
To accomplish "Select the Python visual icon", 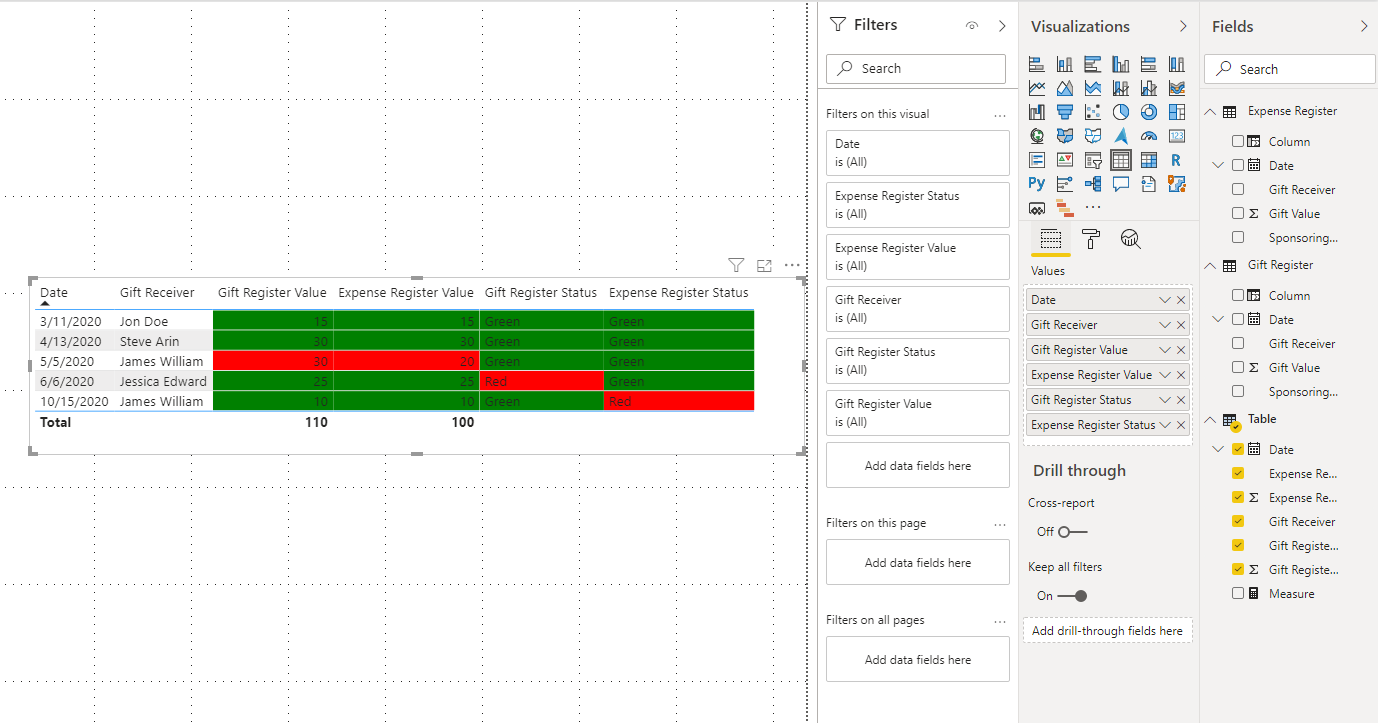I will coord(1037,184).
